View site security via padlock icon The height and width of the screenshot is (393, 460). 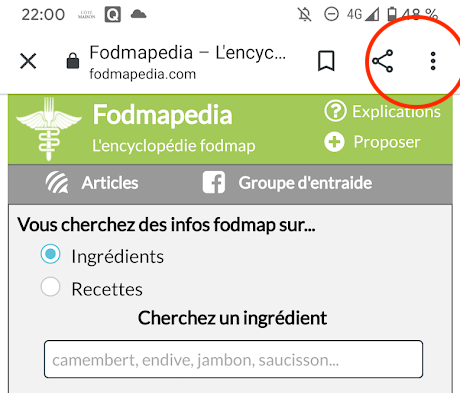tap(73, 61)
